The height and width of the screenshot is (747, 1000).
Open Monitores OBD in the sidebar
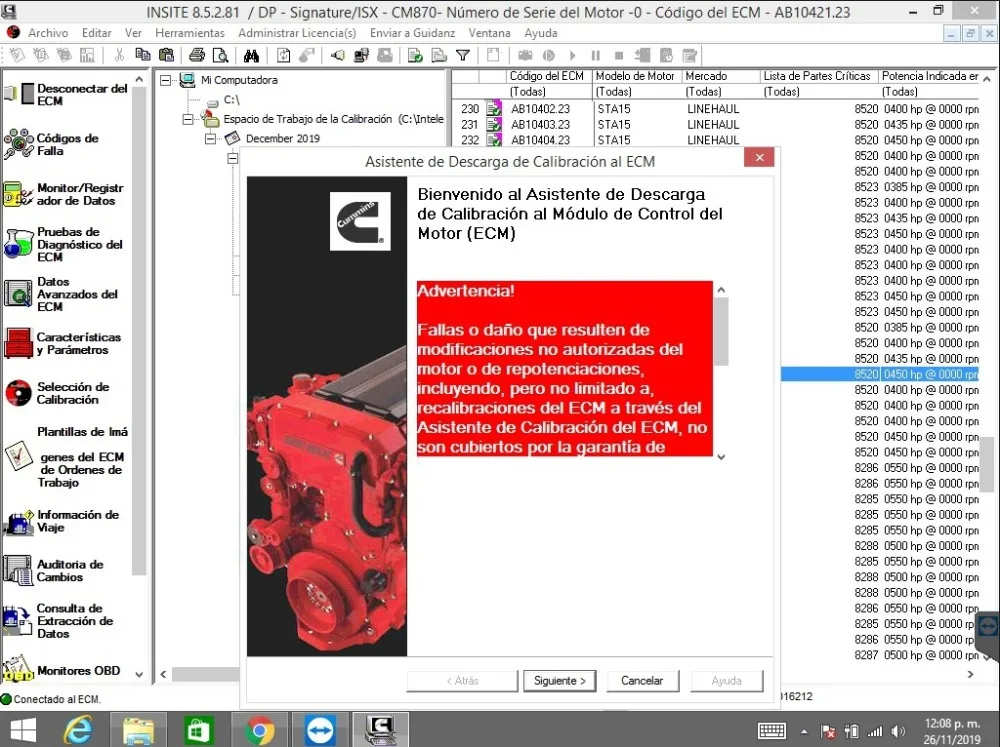point(62,670)
